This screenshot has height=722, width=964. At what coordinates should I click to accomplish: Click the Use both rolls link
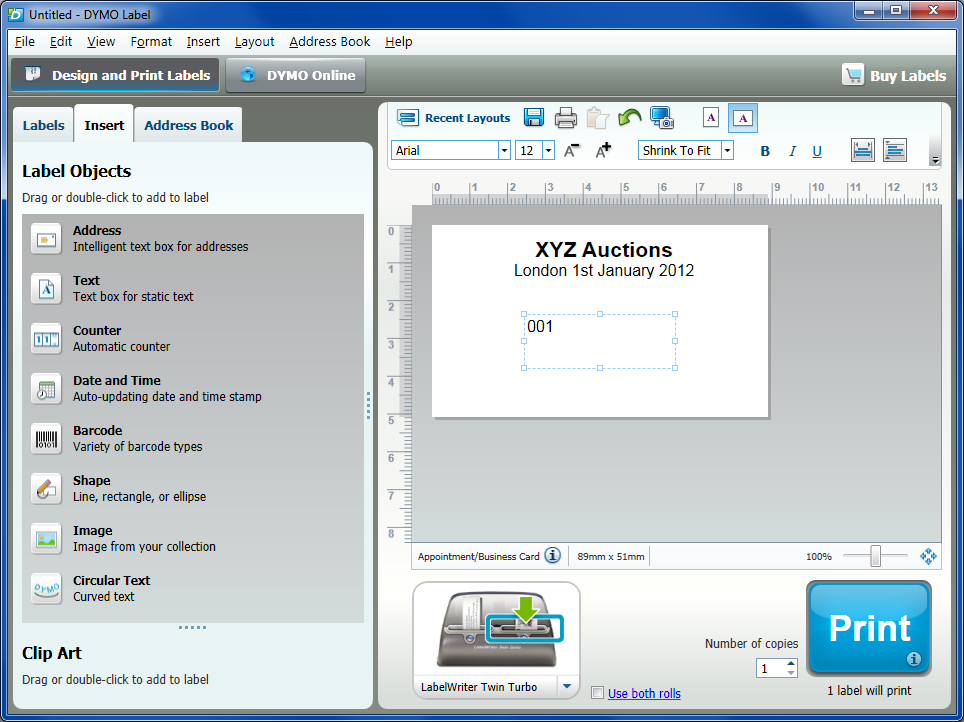click(x=644, y=694)
